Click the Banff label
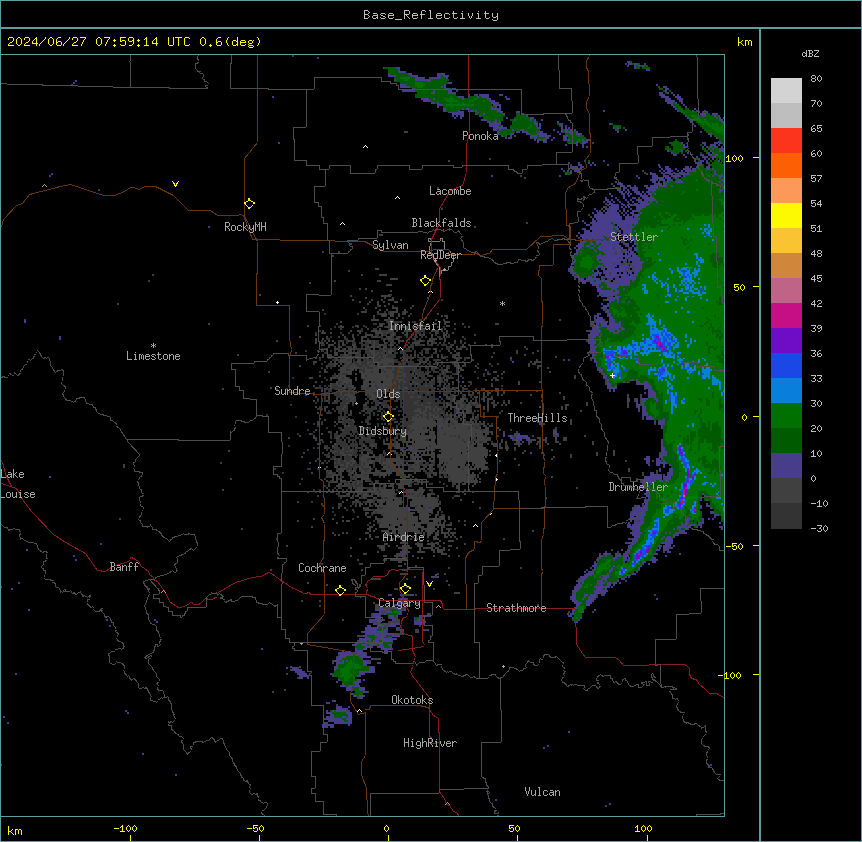The height and width of the screenshot is (842, 862). pos(124,567)
